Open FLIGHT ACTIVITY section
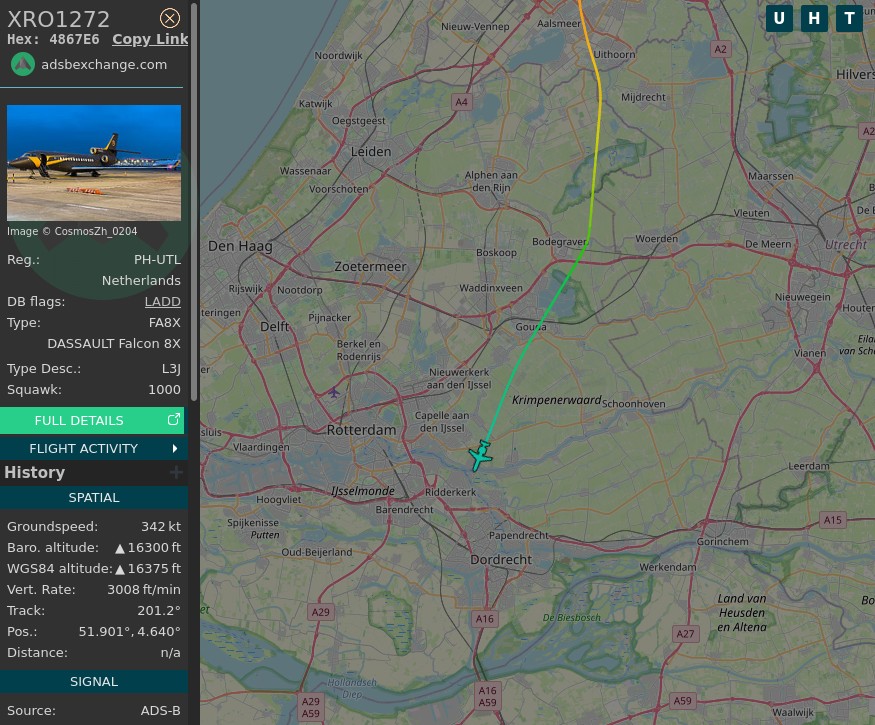The image size is (875, 725). (92, 449)
